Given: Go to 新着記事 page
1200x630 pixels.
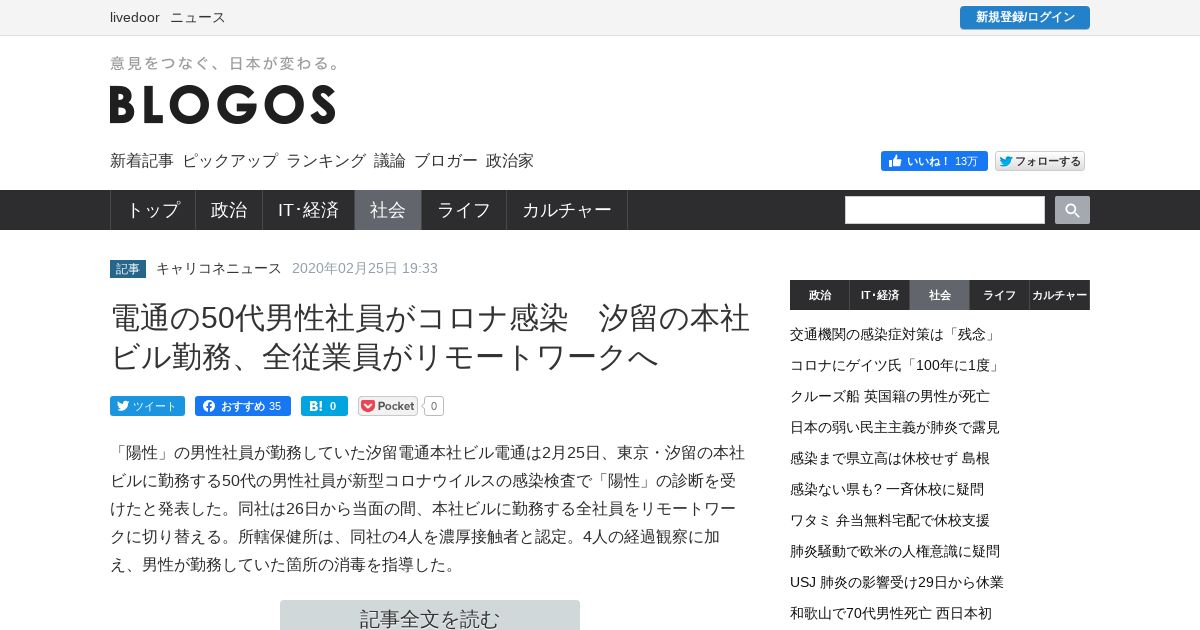Looking at the screenshot, I should pyautogui.click(x=142, y=161).
